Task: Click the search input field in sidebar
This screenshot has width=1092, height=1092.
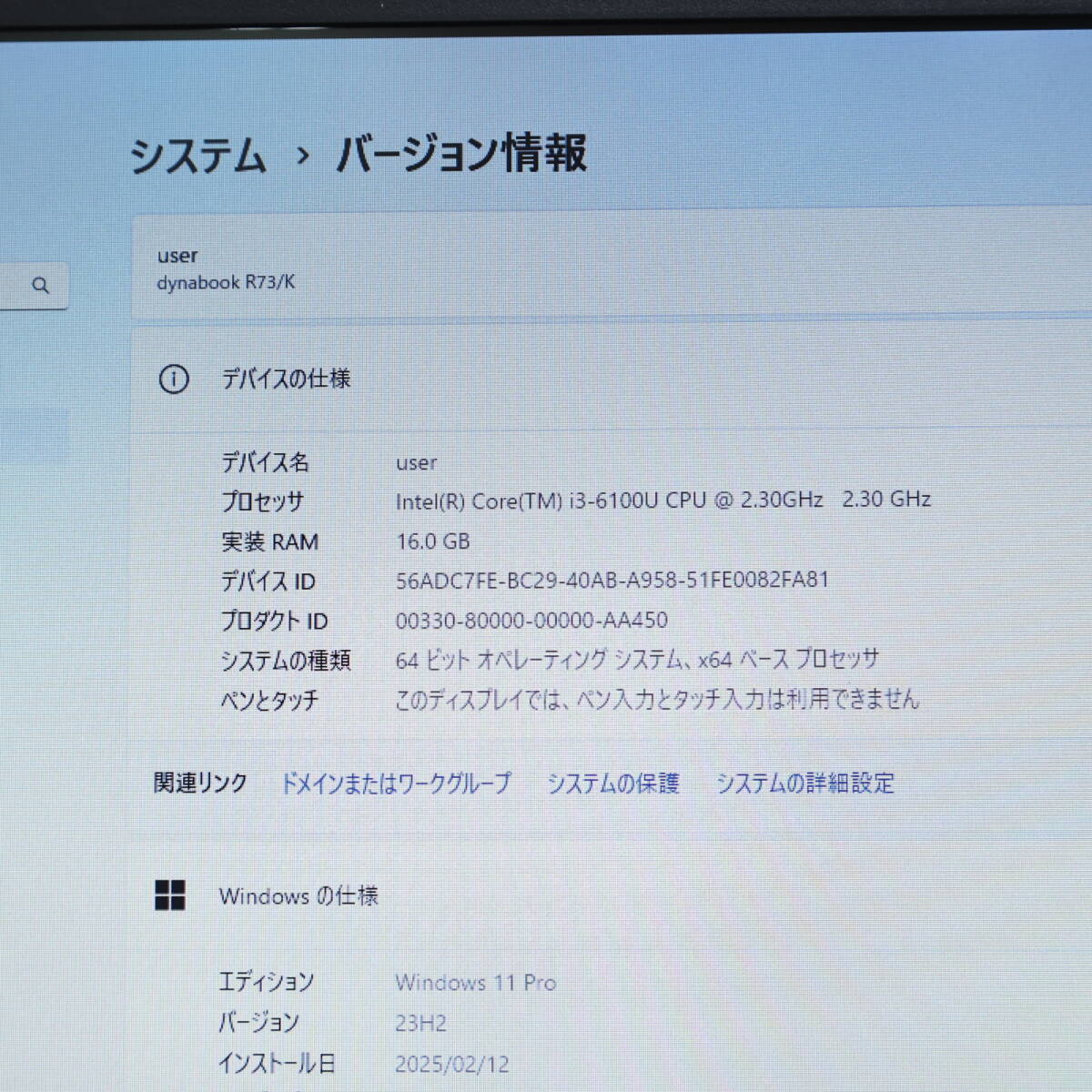Action: pos(34,286)
